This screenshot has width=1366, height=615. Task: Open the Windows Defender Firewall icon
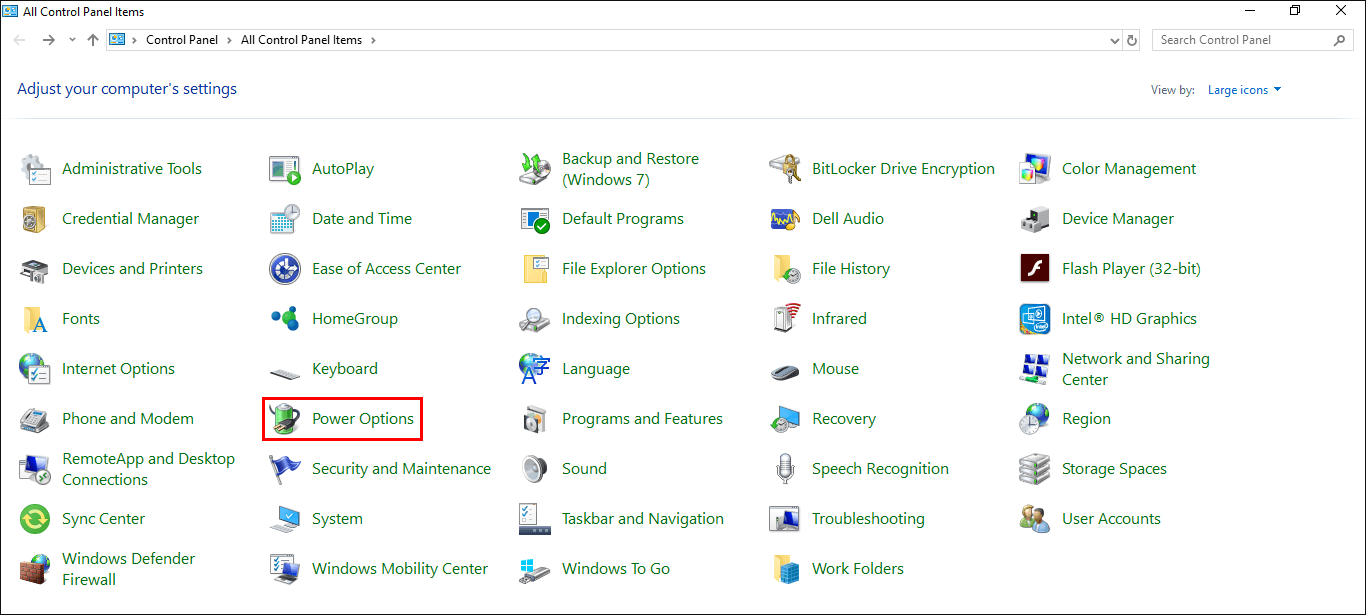35,569
